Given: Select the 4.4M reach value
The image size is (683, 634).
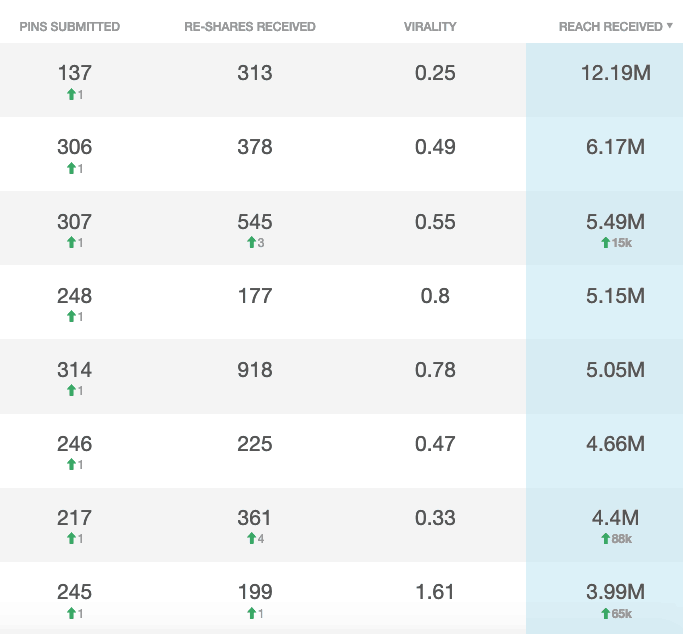Looking at the screenshot, I should (615, 518).
